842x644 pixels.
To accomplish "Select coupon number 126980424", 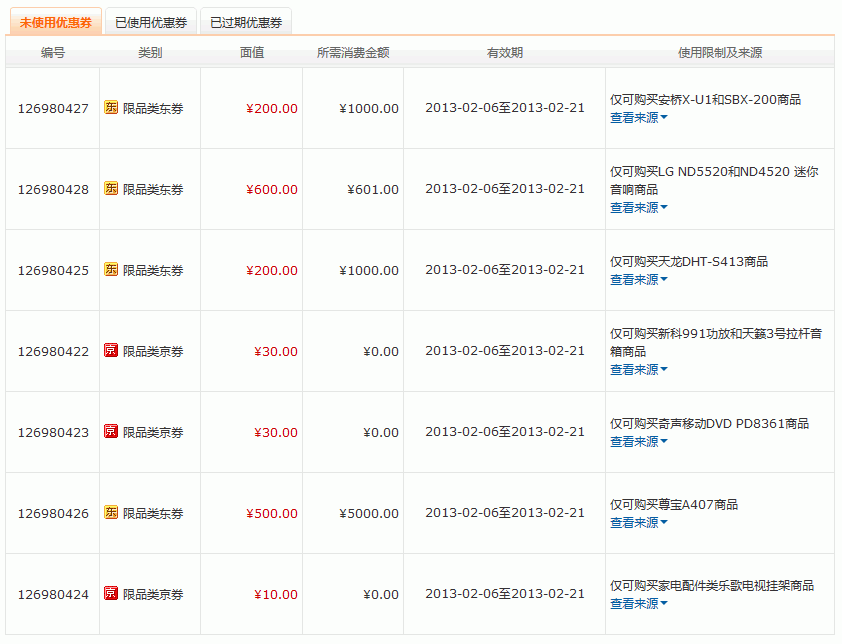I will (x=53, y=596).
